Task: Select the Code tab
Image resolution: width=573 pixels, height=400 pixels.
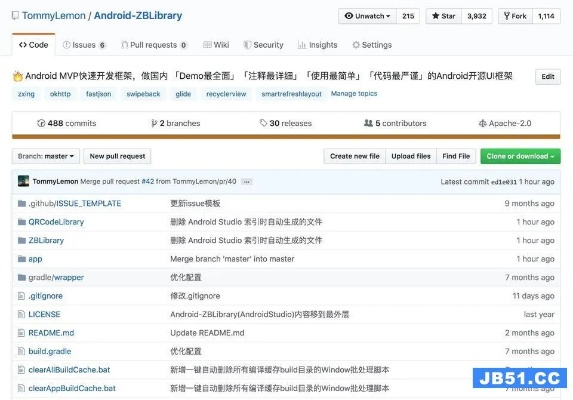Action: coord(34,45)
